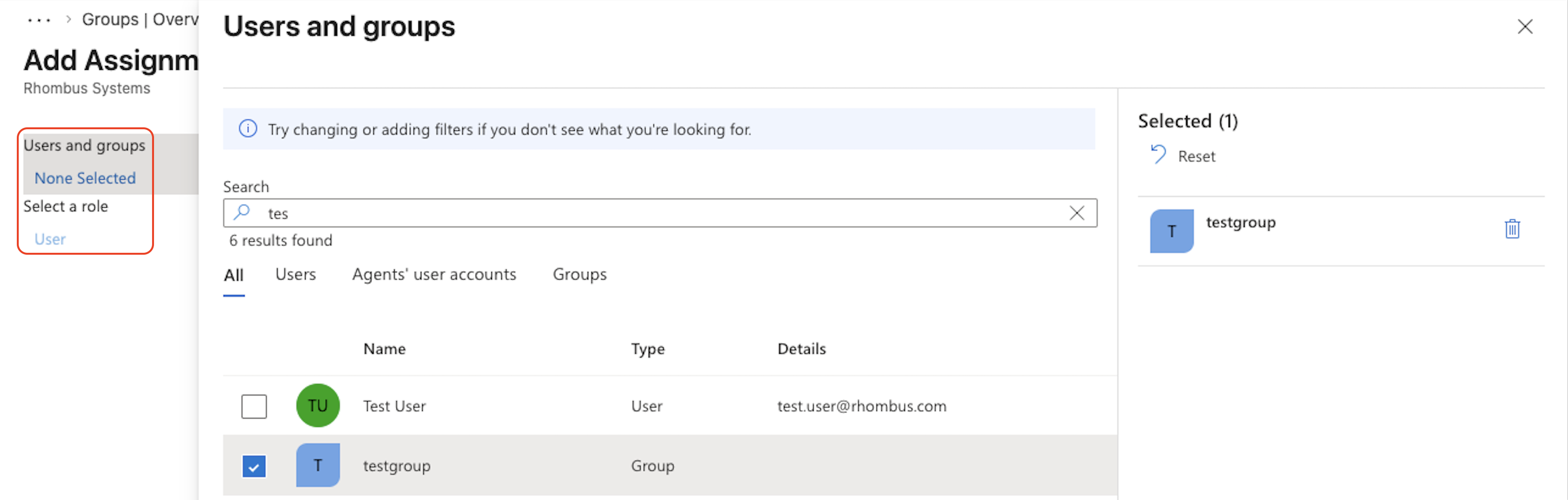
Task: Click the TU avatar for Test User
Action: [x=318, y=405]
